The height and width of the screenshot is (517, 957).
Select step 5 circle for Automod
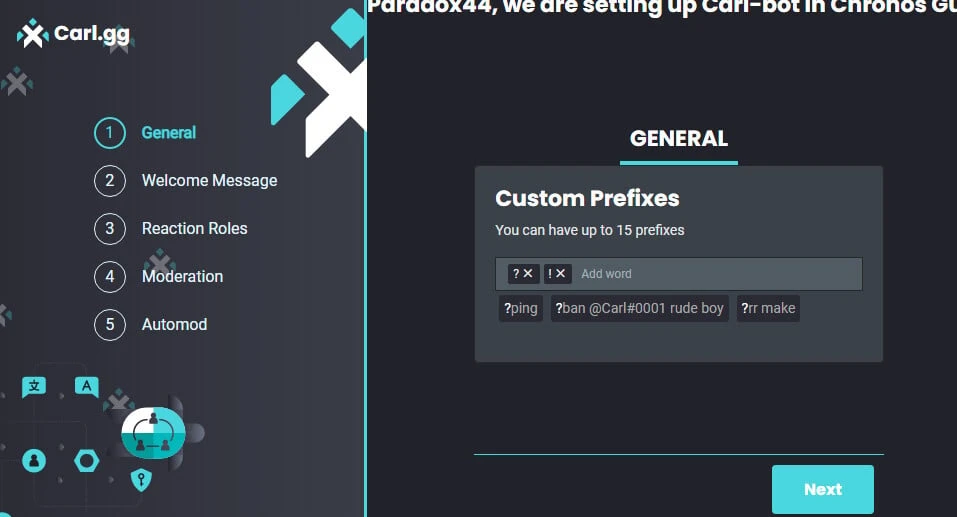coord(110,324)
